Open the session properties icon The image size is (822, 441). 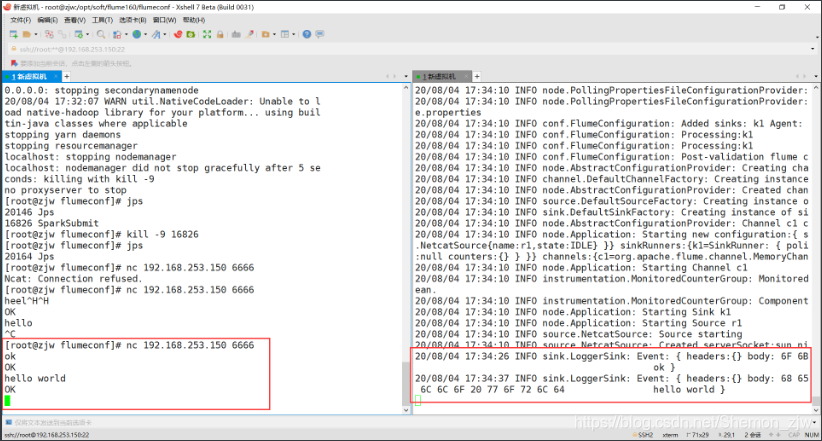tap(79, 34)
